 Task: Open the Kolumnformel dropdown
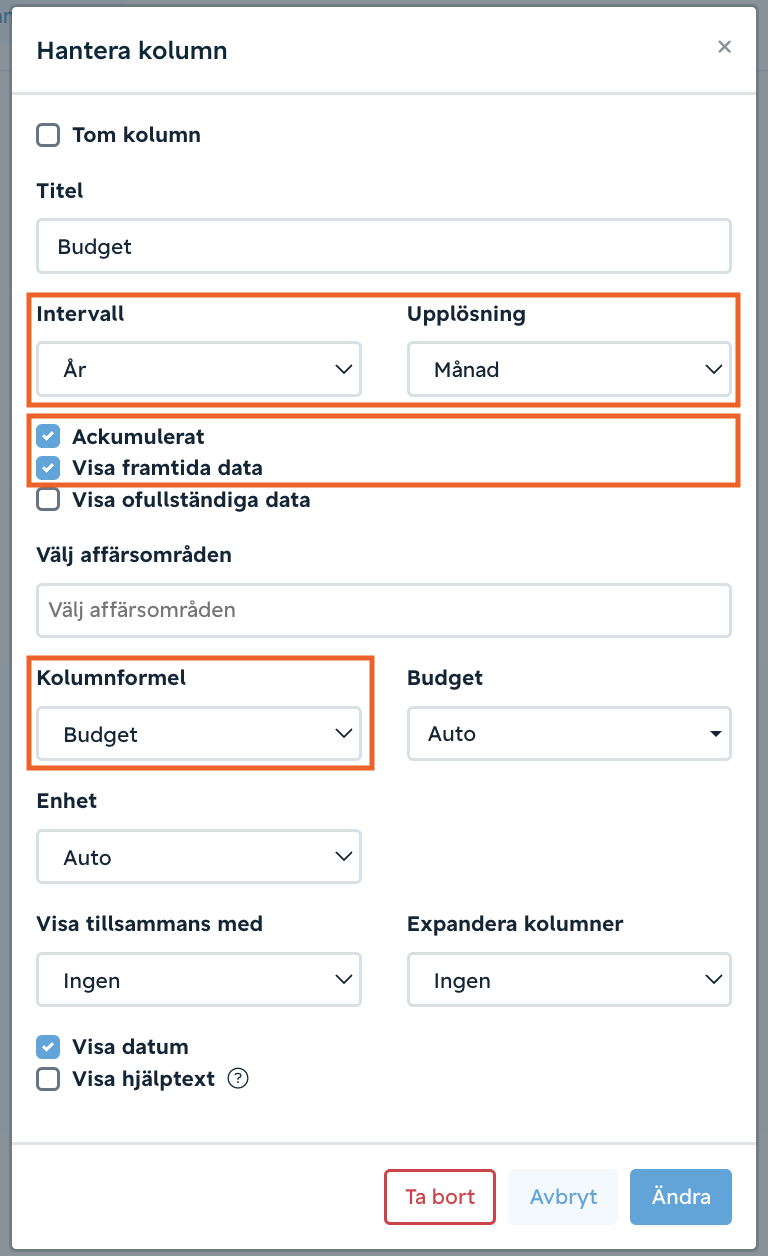point(199,735)
